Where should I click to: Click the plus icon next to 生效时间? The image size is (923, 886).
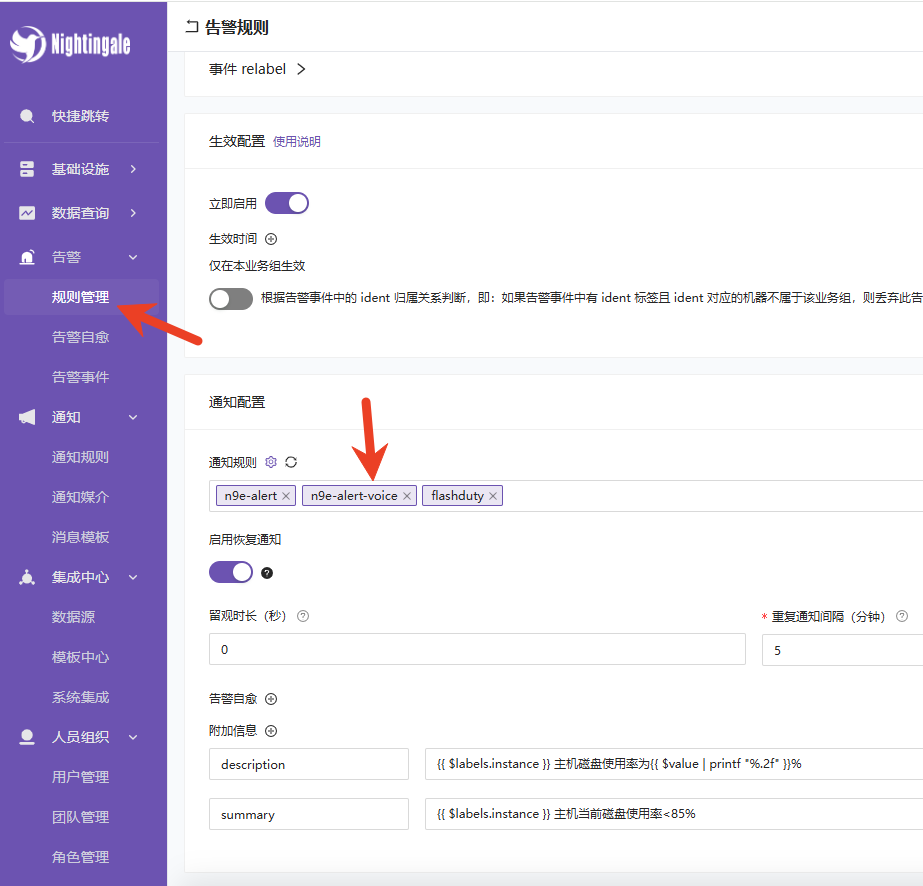tap(270, 239)
